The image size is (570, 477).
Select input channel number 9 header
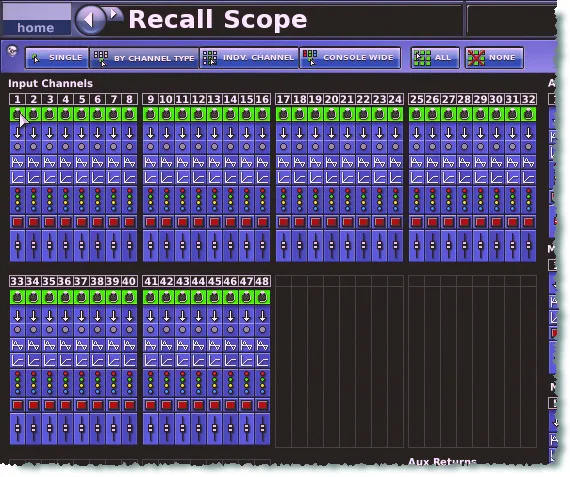tap(150, 99)
